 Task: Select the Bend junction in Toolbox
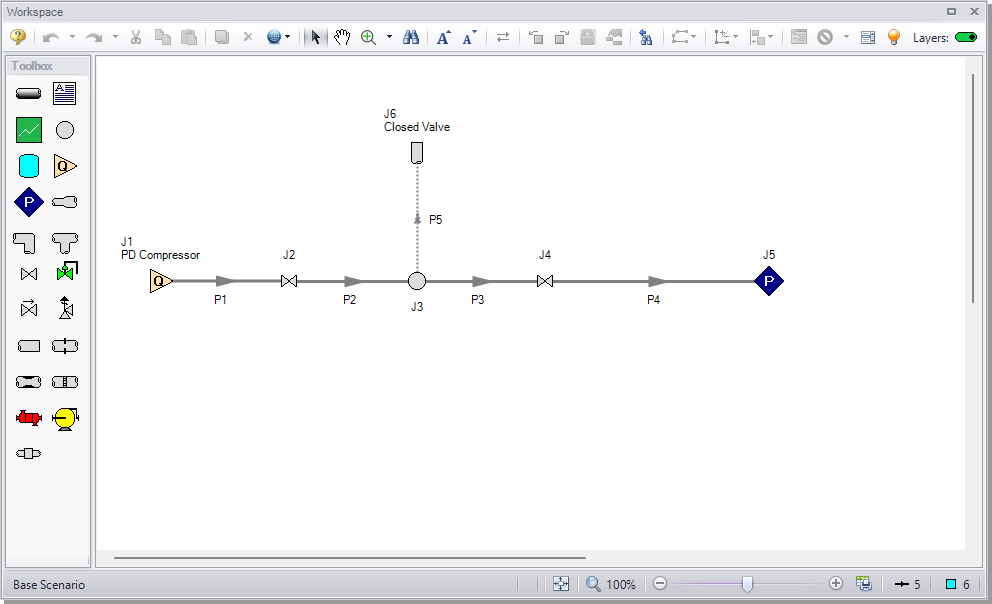pos(25,243)
